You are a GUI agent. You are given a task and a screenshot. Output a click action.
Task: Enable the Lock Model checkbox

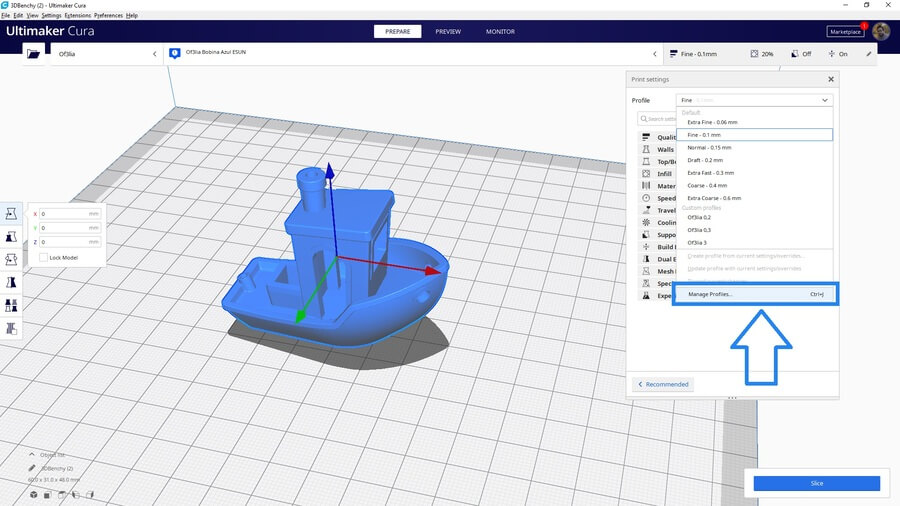tap(43, 258)
